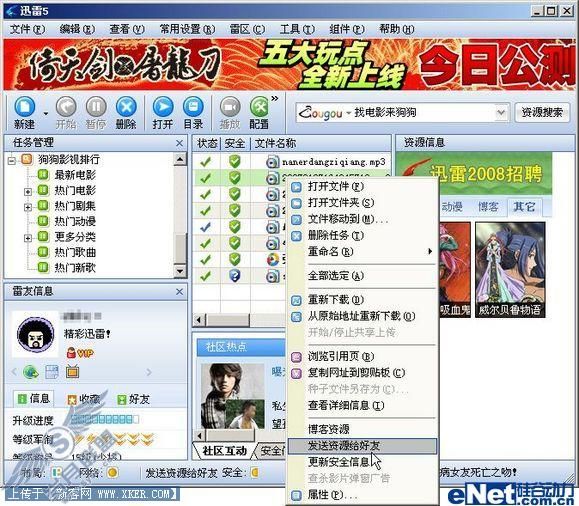Image resolution: width=579 pixels, height=506 pixels.
Task: Switch to the 信息 tab
Action: click(34, 399)
